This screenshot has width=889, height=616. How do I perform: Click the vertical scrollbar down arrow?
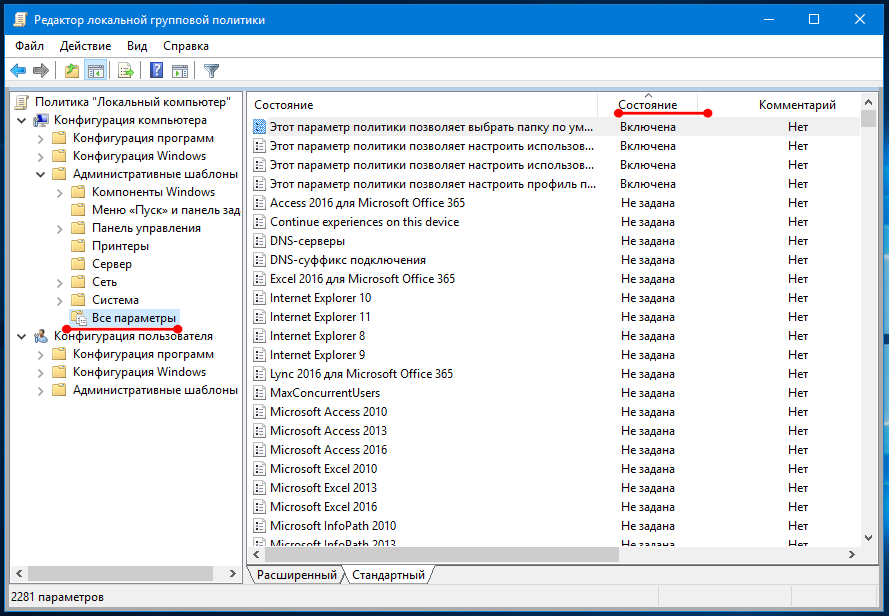click(x=869, y=538)
